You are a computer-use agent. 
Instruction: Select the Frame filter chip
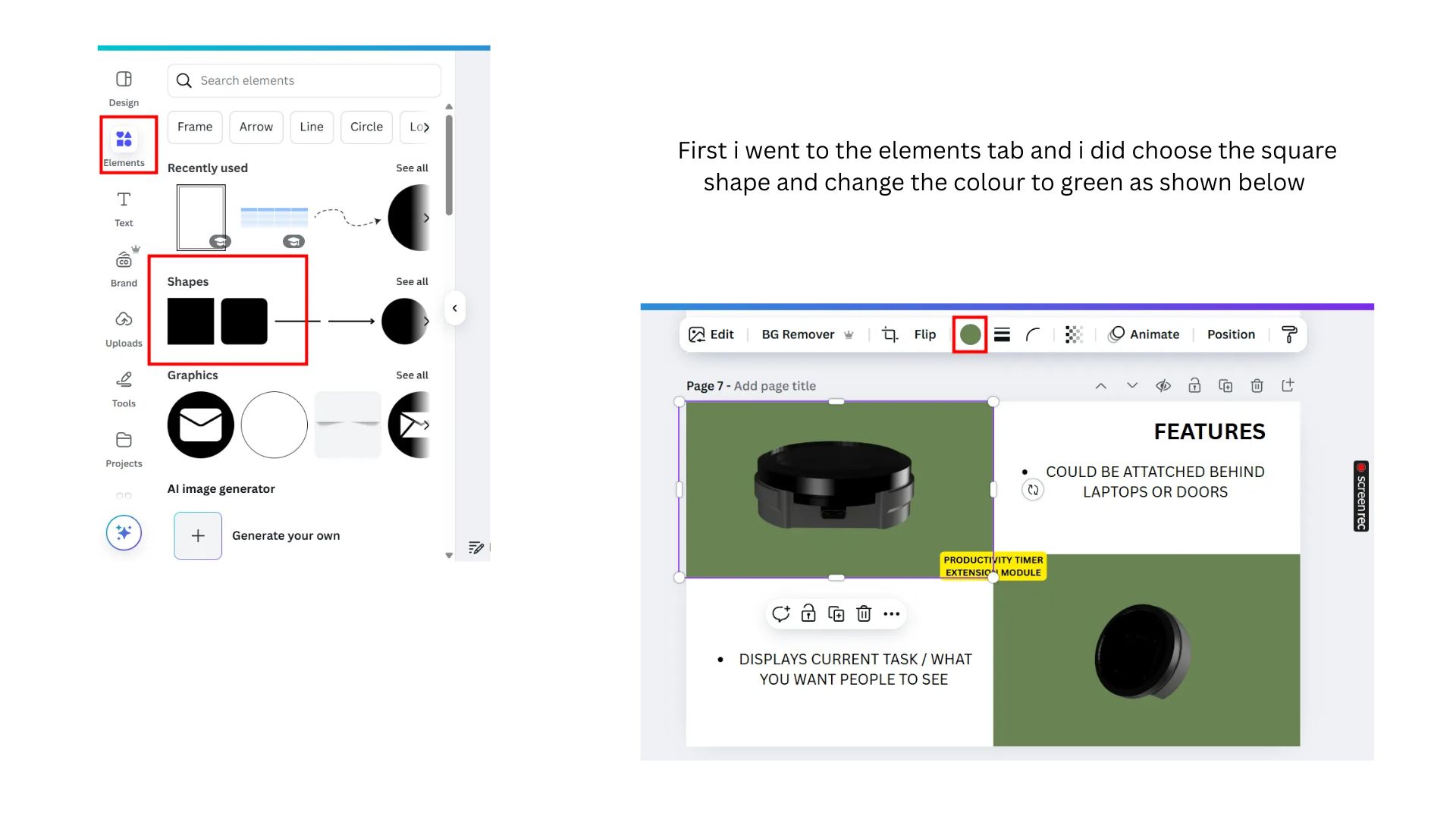point(195,127)
